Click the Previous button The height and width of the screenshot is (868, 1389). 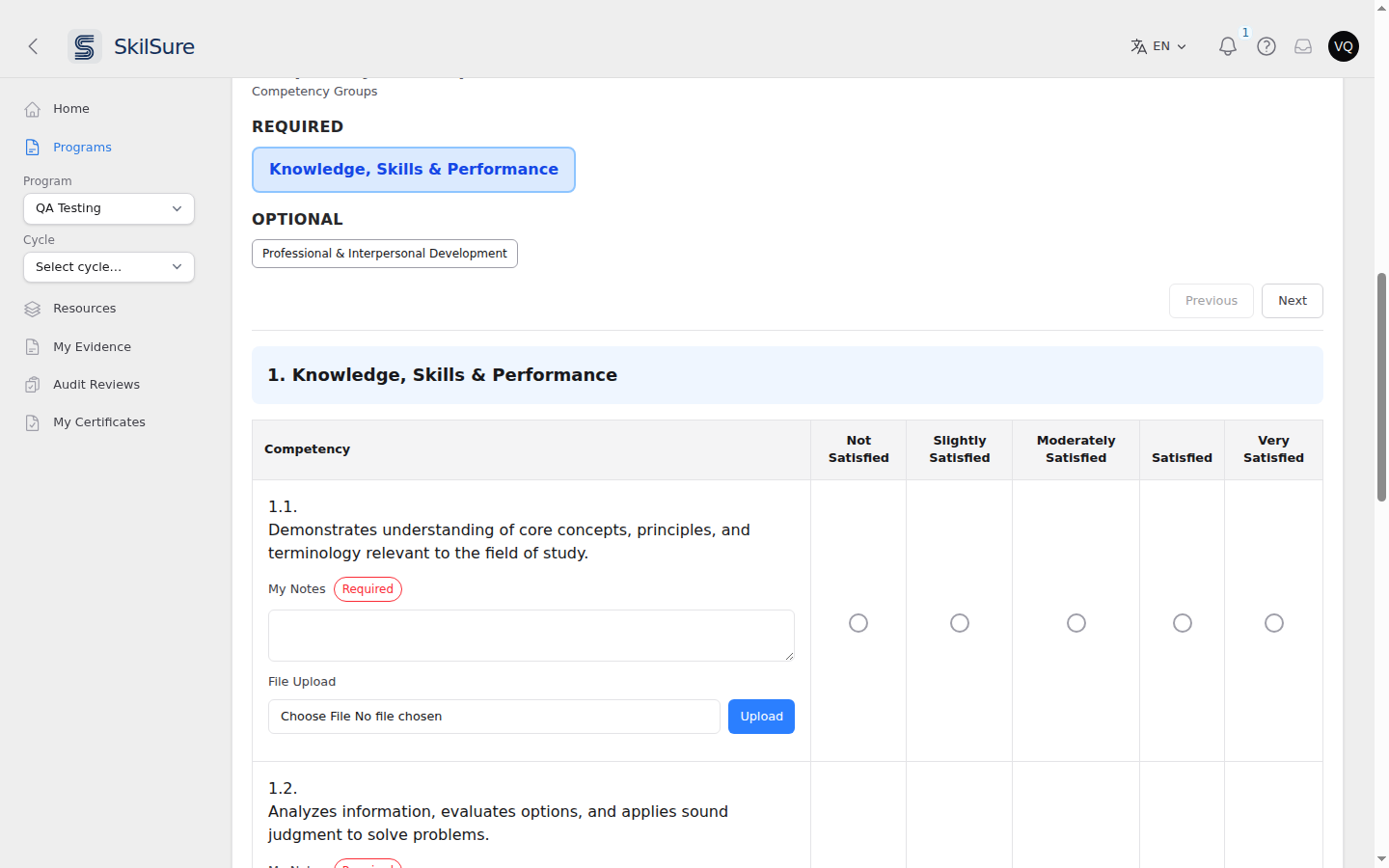1212,301
